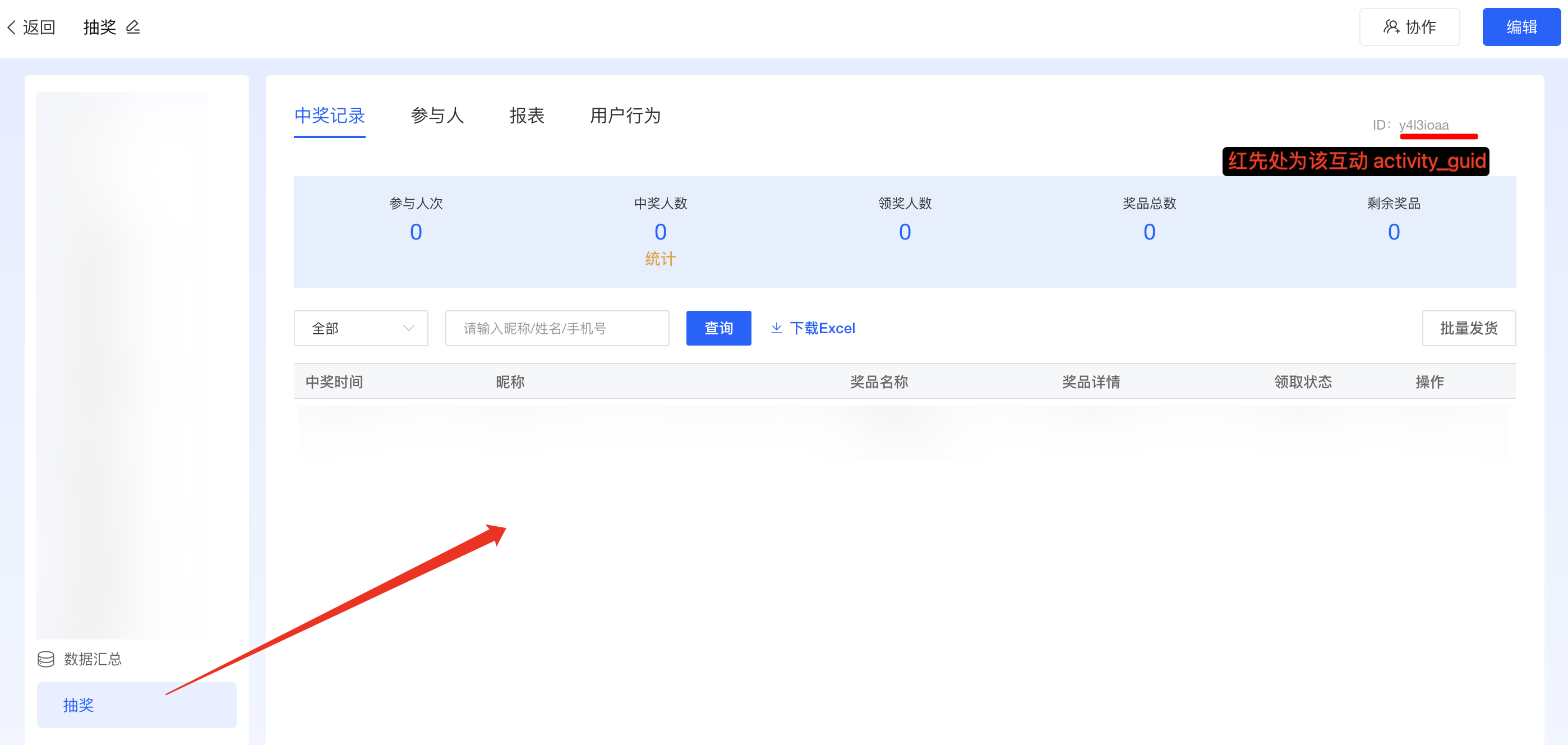This screenshot has height=745, width=1568.
Task: Select the 用户行为 tab
Action: [625, 115]
